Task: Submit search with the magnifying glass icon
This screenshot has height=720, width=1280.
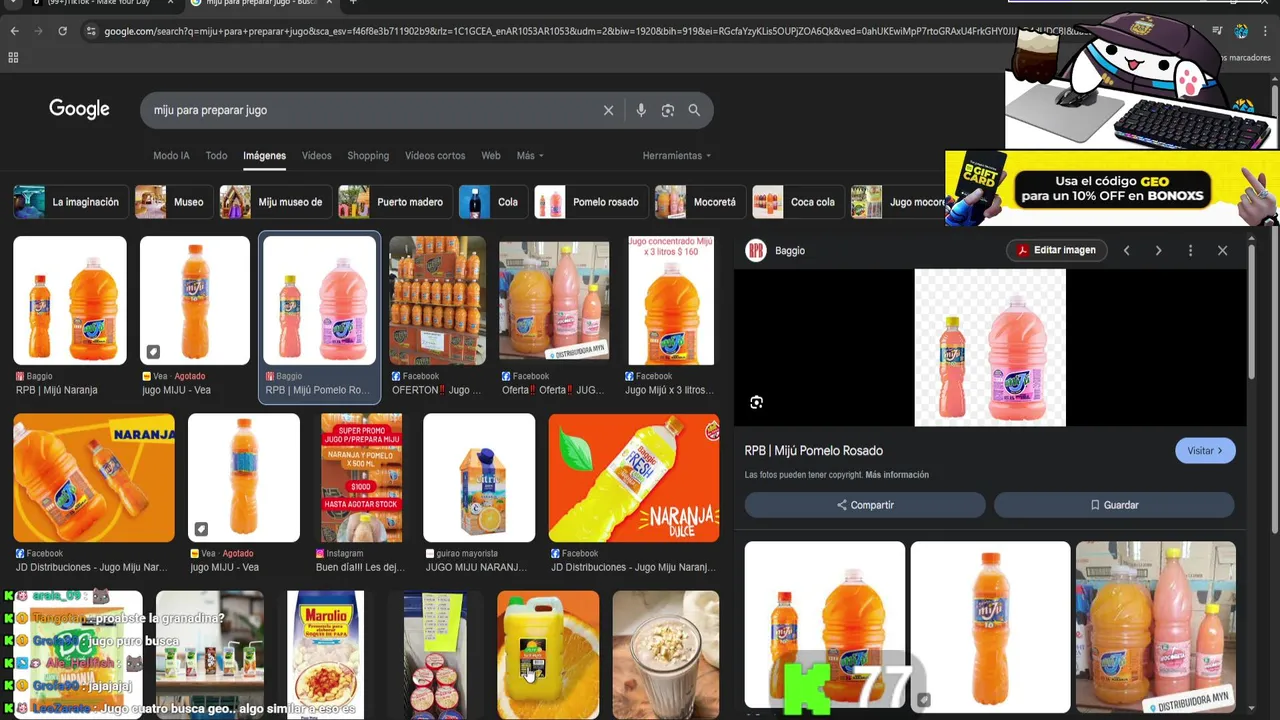Action: click(694, 110)
